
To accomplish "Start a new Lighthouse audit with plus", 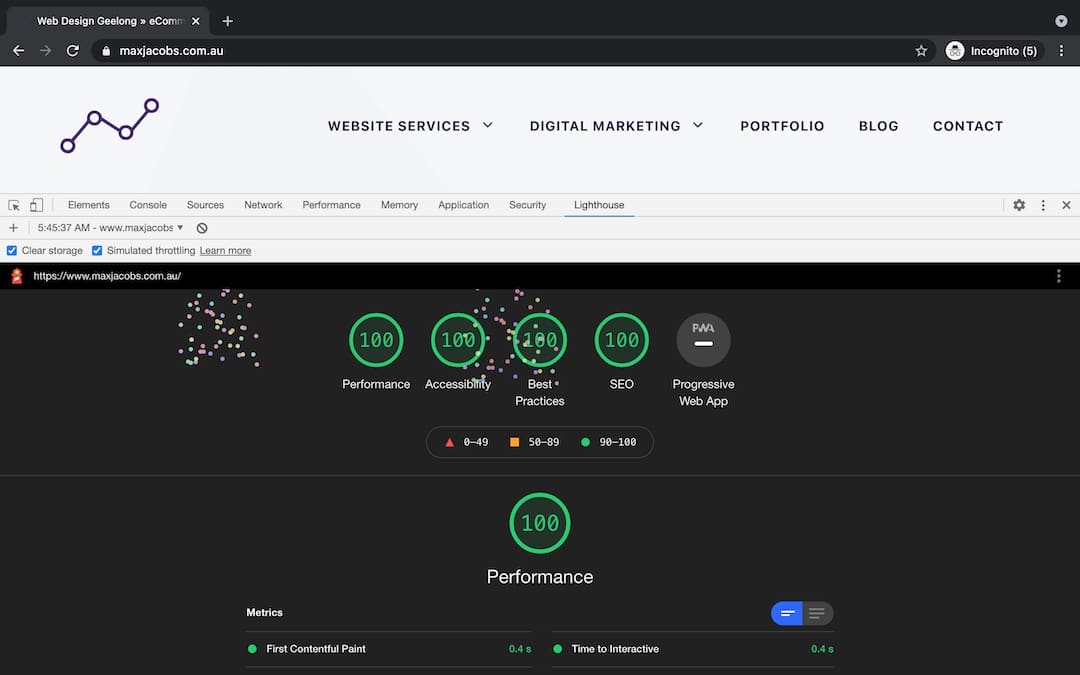I will (13, 228).
